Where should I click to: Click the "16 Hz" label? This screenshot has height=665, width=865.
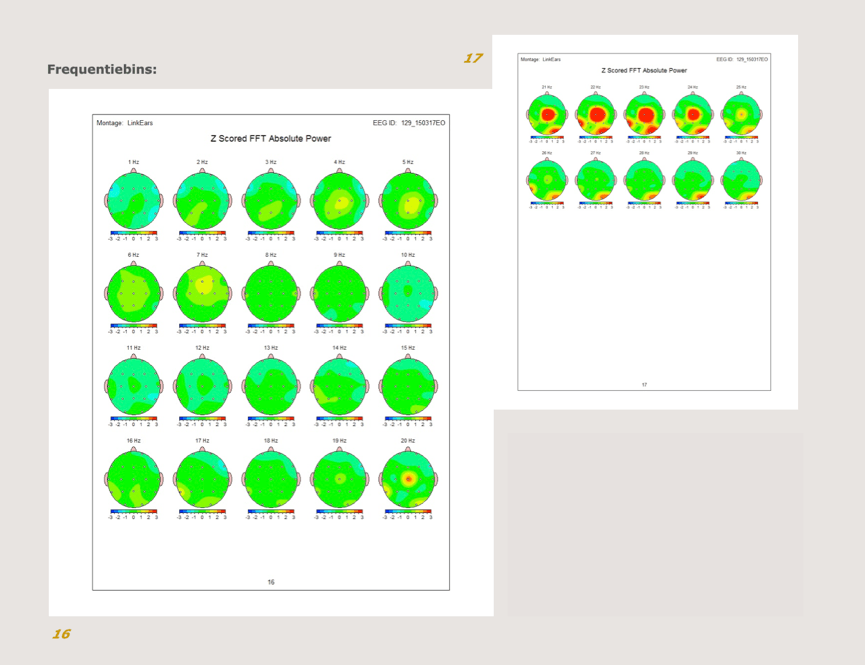134,441
